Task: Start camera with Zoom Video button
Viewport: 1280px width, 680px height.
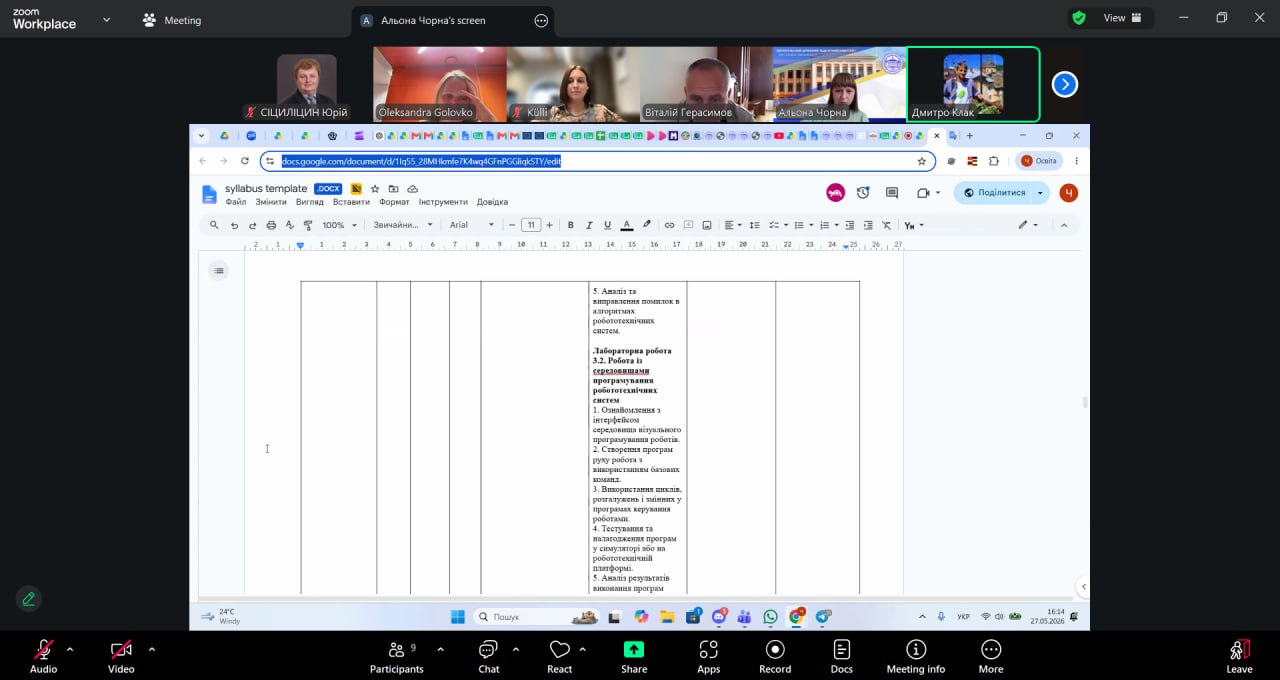Action: click(x=121, y=655)
